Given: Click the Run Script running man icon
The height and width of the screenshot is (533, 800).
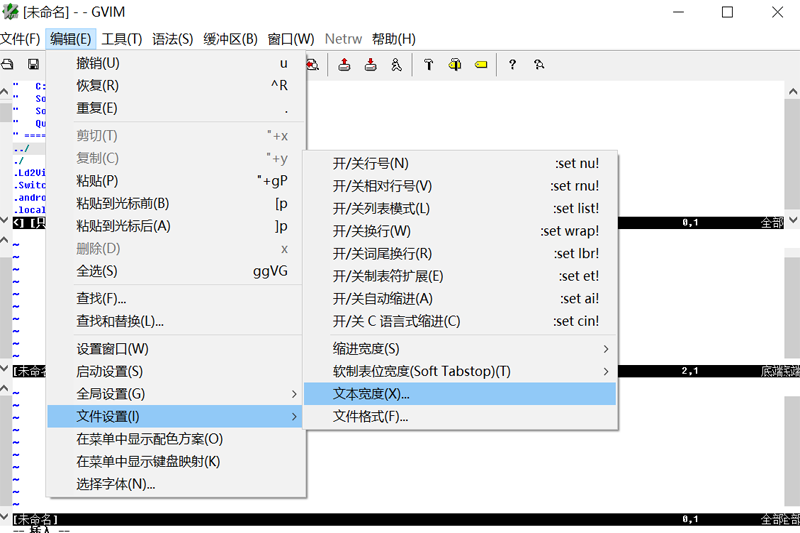Looking at the screenshot, I should (396, 64).
